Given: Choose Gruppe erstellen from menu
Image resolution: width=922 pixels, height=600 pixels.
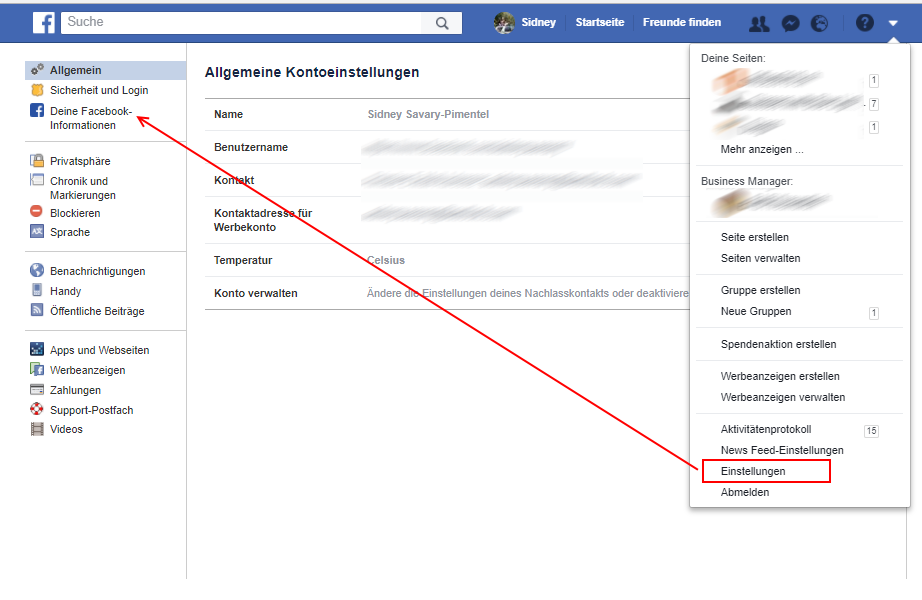Looking at the screenshot, I should point(760,290).
